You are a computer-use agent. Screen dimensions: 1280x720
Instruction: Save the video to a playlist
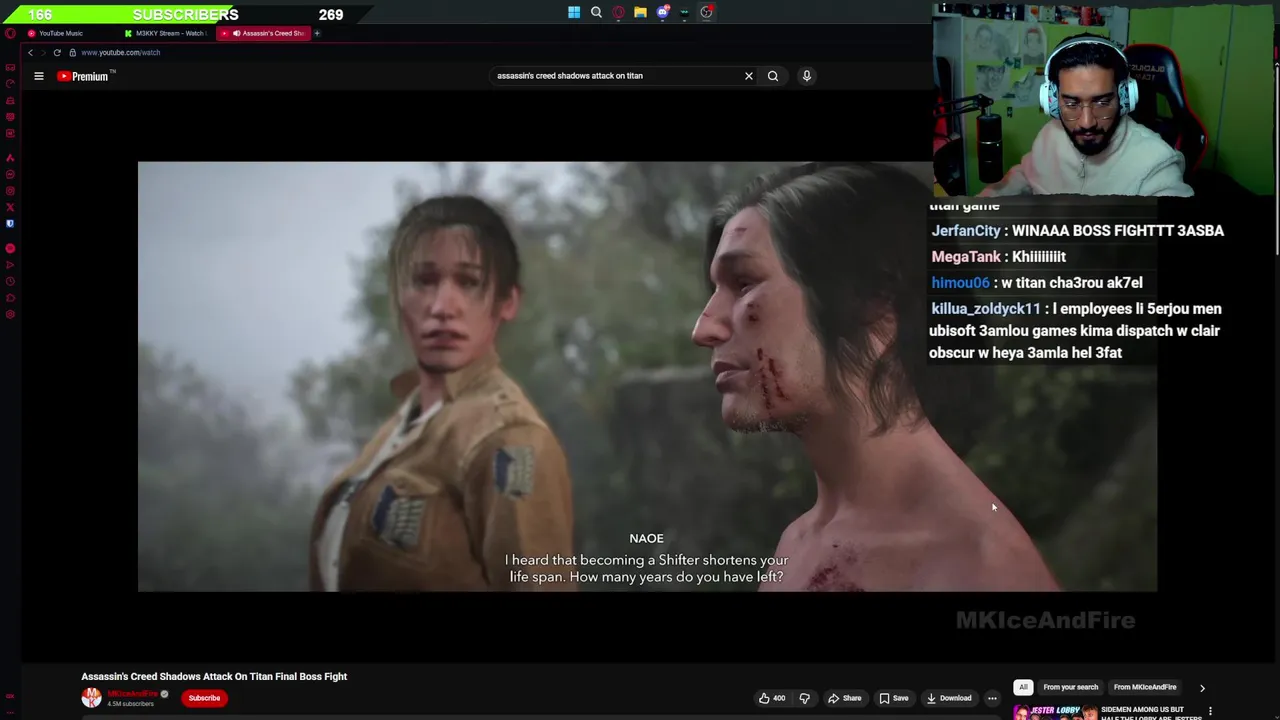[894, 698]
